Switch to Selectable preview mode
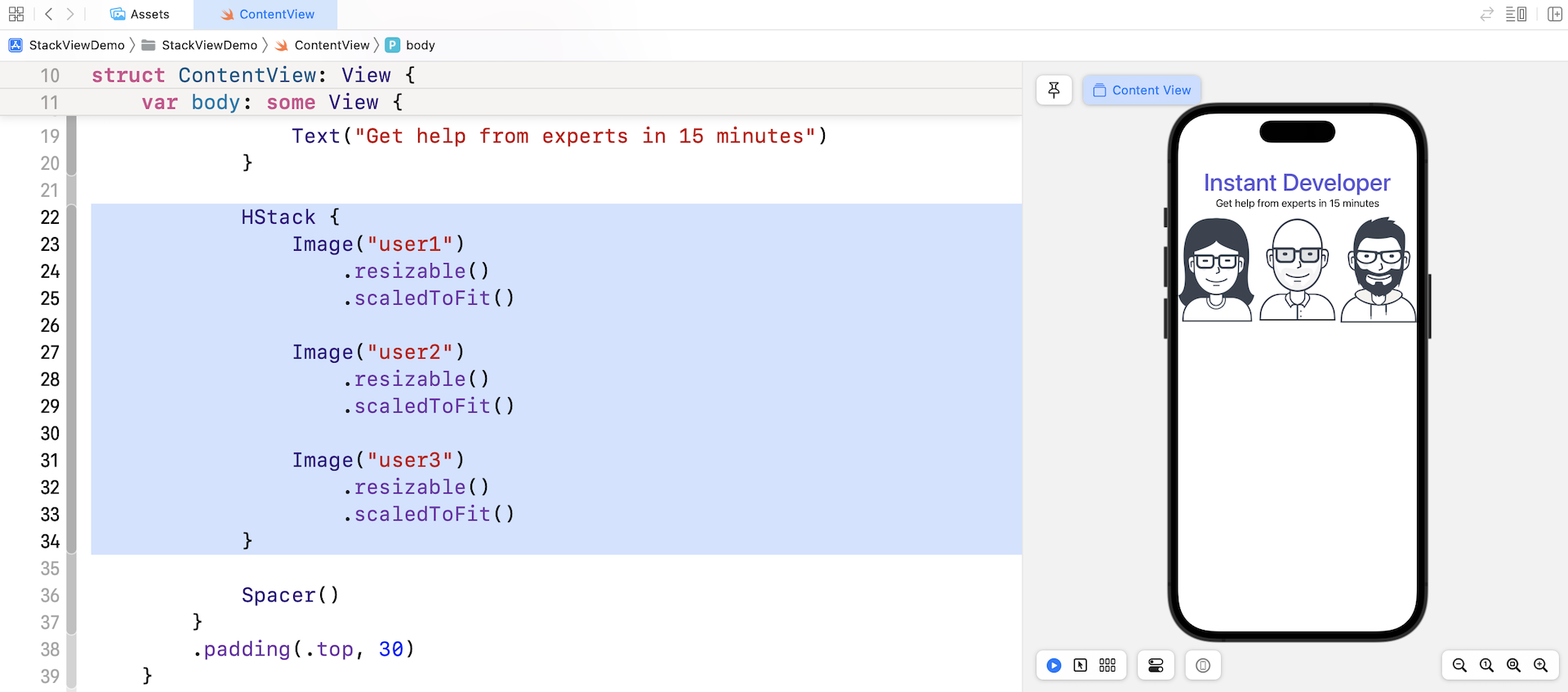This screenshot has width=1568, height=692. pos(1080,665)
